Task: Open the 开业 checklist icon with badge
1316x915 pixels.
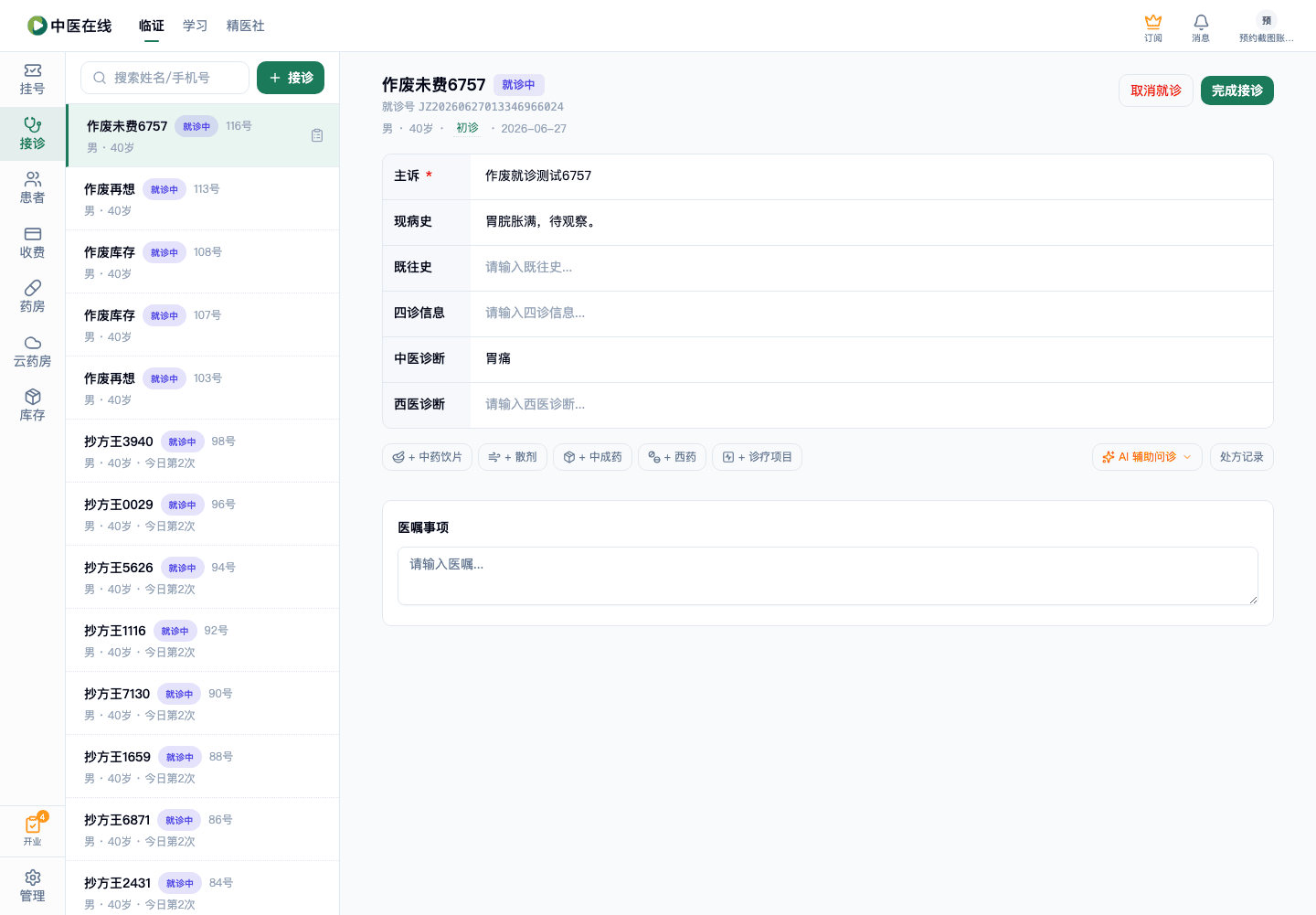Action: (32, 830)
